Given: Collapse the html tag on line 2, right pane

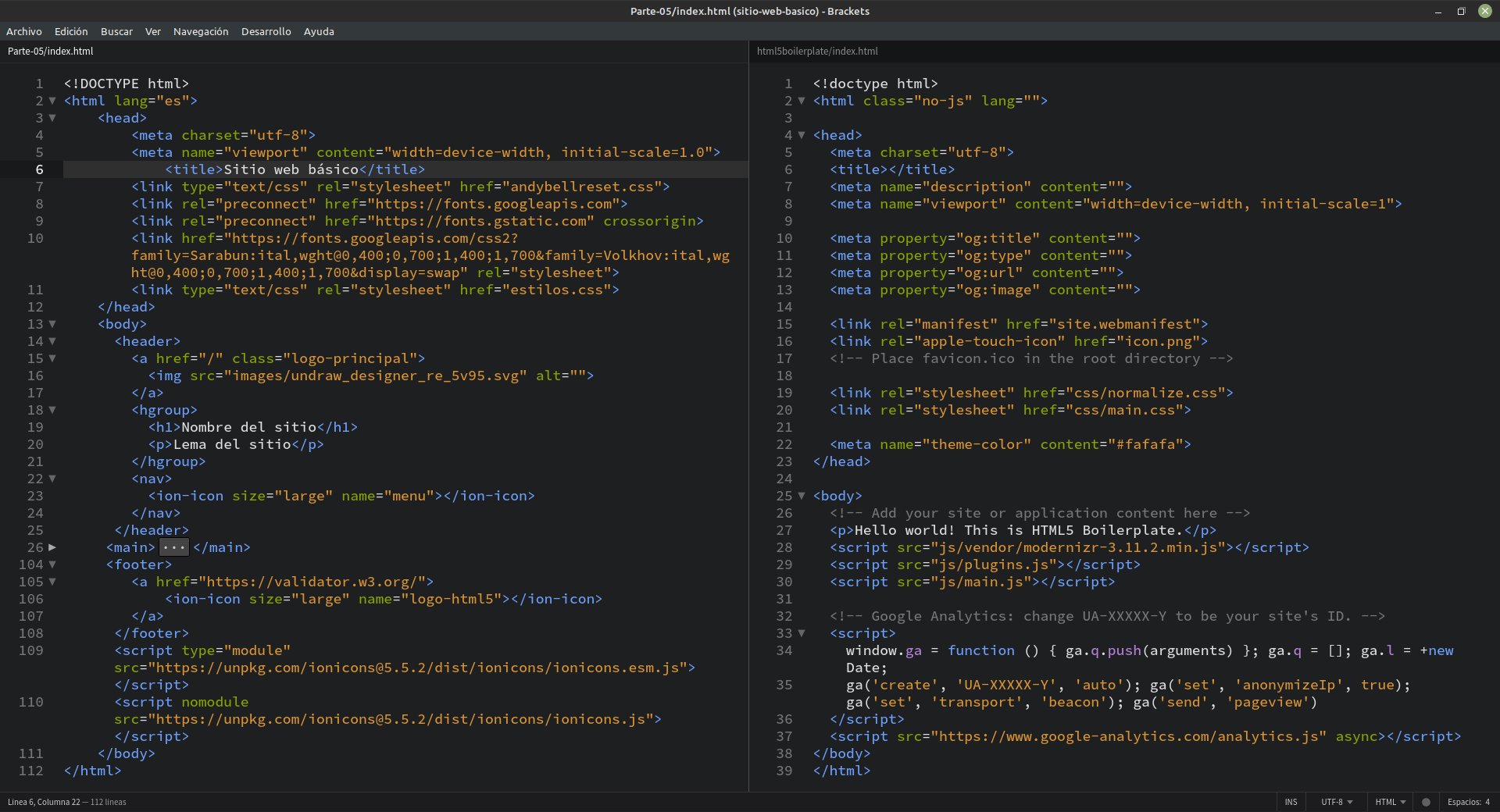Looking at the screenshot, I should pos(802,101).
